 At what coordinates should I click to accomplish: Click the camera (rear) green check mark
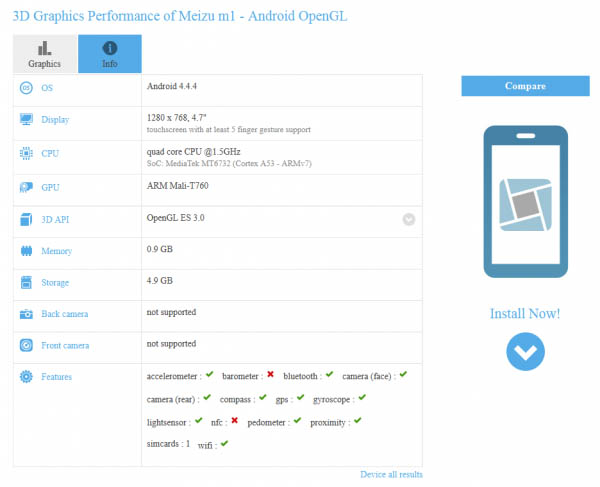pyautogui.click(x=207, y=397)
